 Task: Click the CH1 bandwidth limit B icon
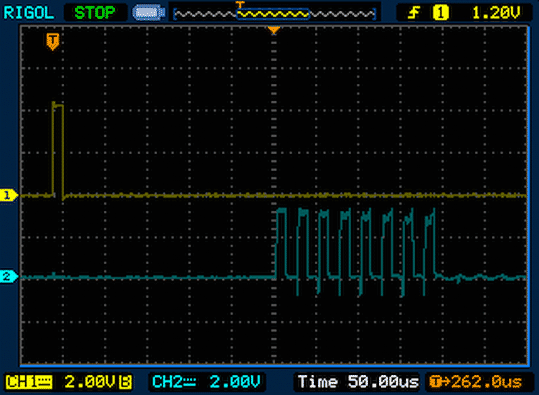pos(125,382)
